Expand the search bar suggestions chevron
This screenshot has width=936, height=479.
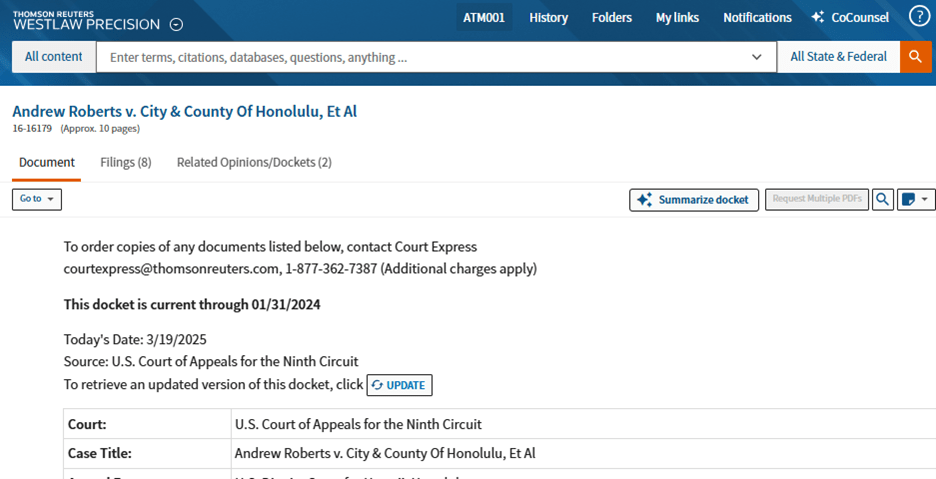(757, 57)
